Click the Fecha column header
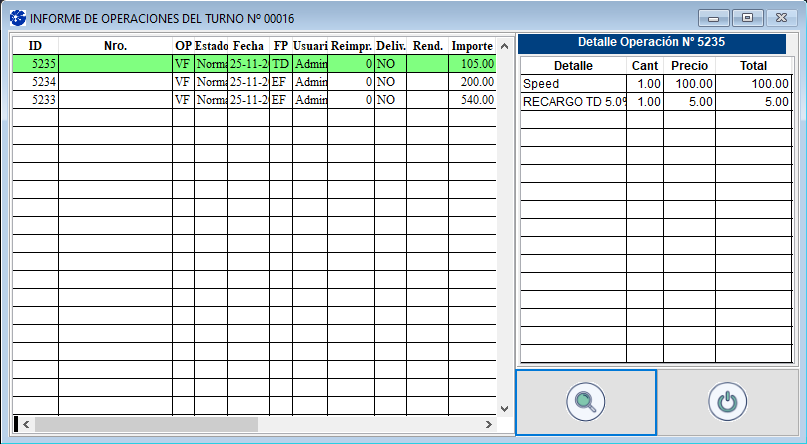 pyautogui.click(x=248, y=46)
